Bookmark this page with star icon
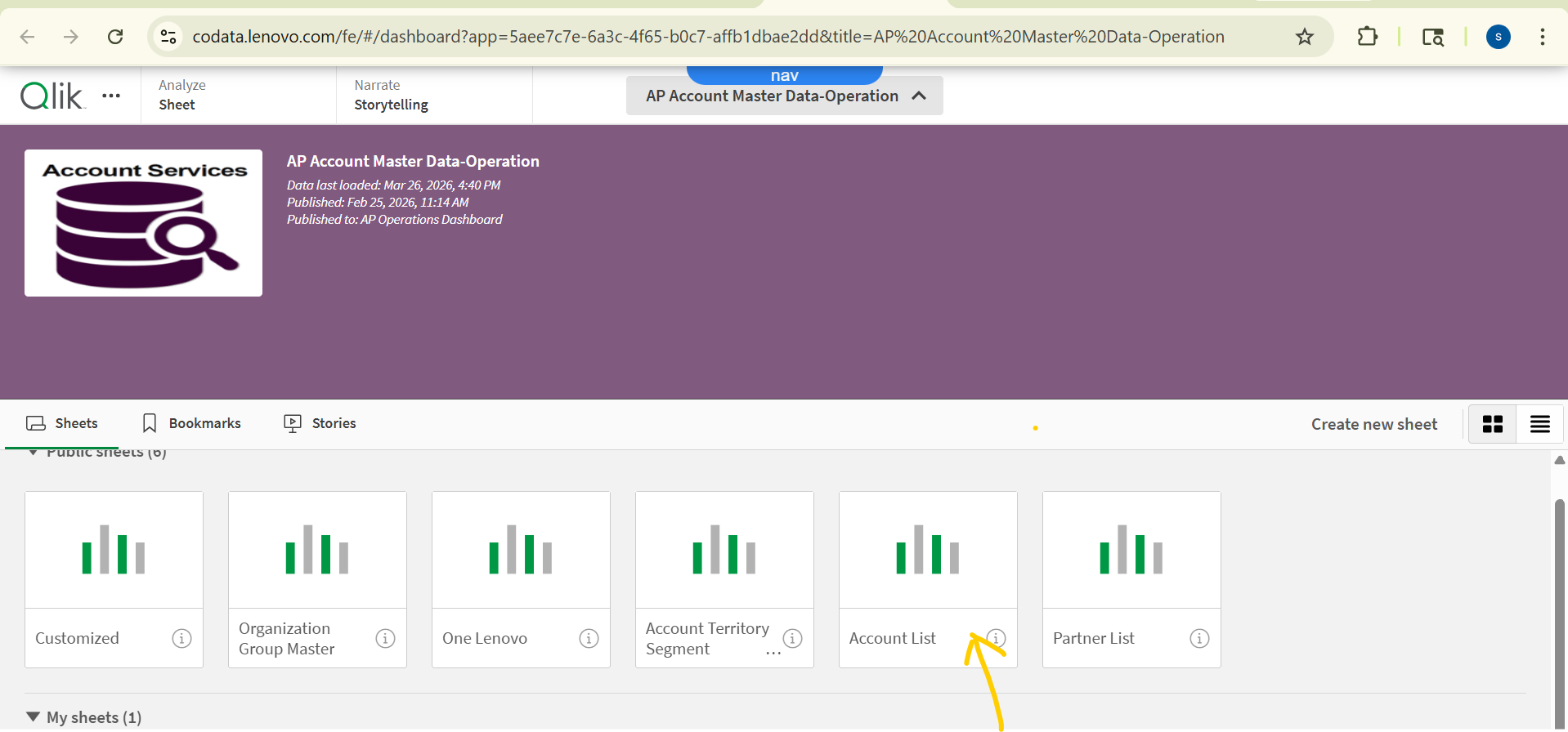Screen dimensions: 1568x732 1305,37
